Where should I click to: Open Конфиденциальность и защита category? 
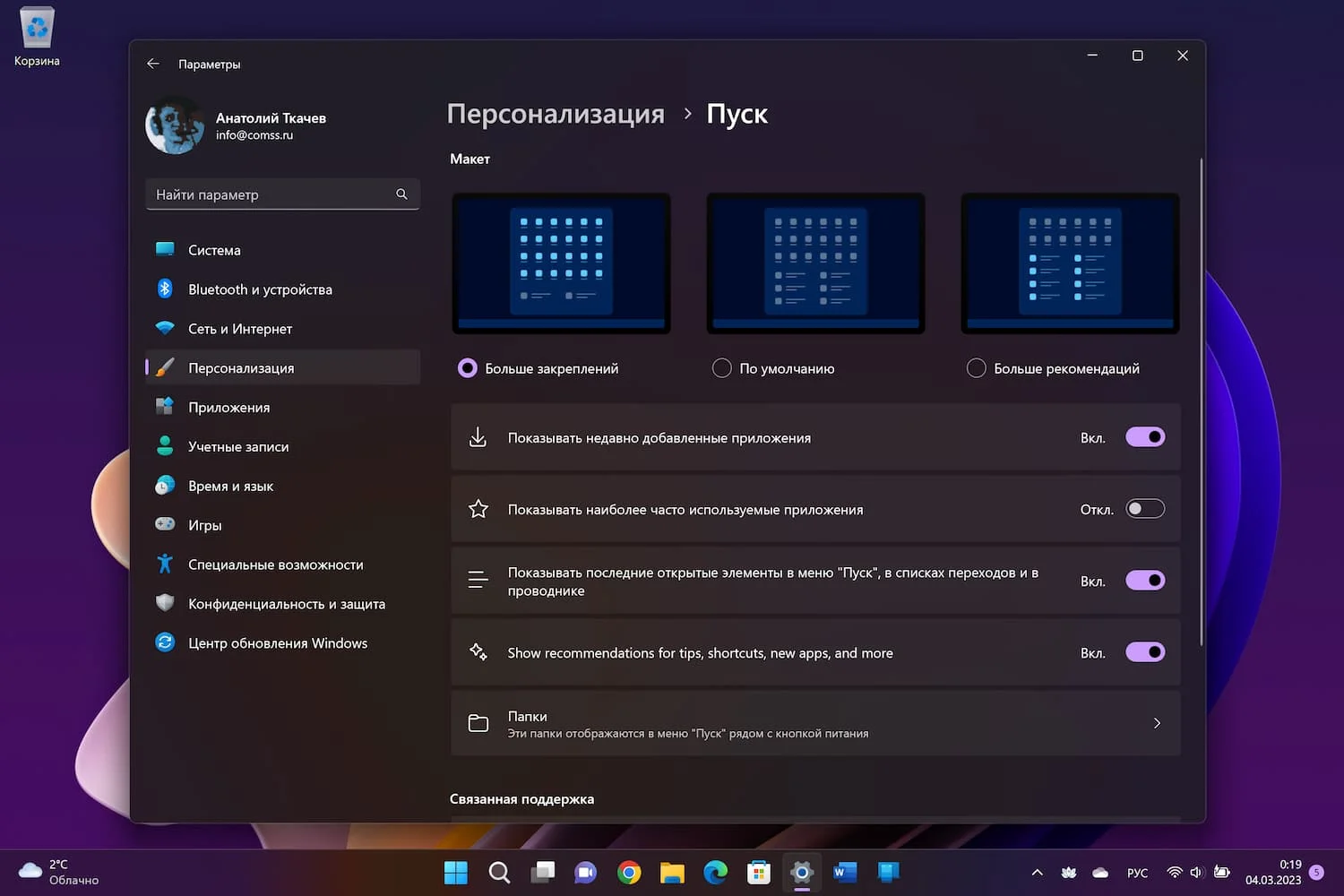click(283, 604)
